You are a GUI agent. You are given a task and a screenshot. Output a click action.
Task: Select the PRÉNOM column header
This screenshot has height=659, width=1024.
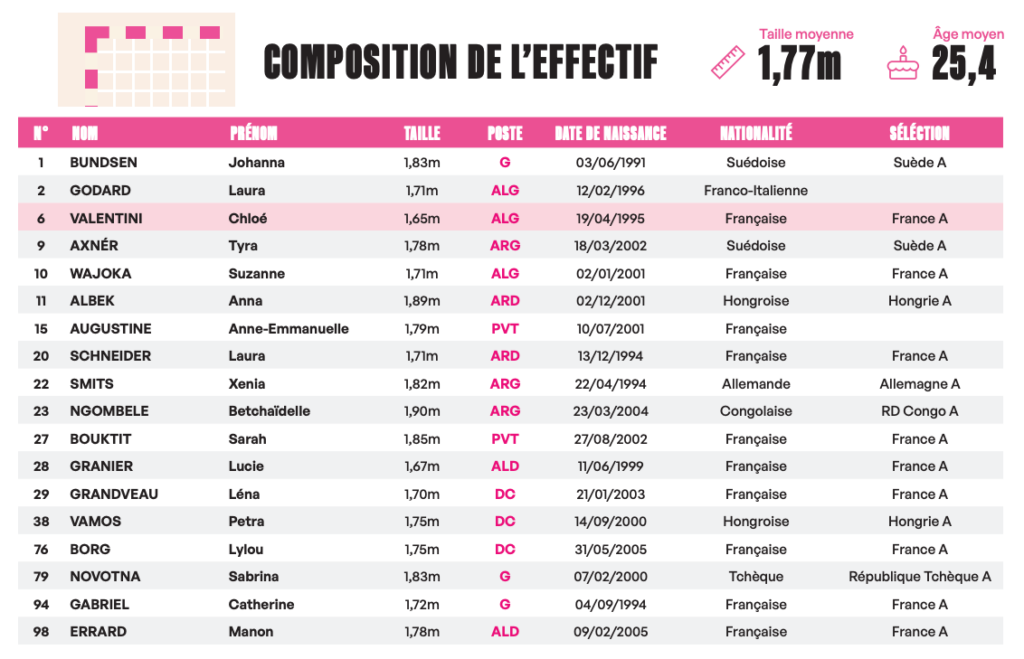[x=254, y=133]
